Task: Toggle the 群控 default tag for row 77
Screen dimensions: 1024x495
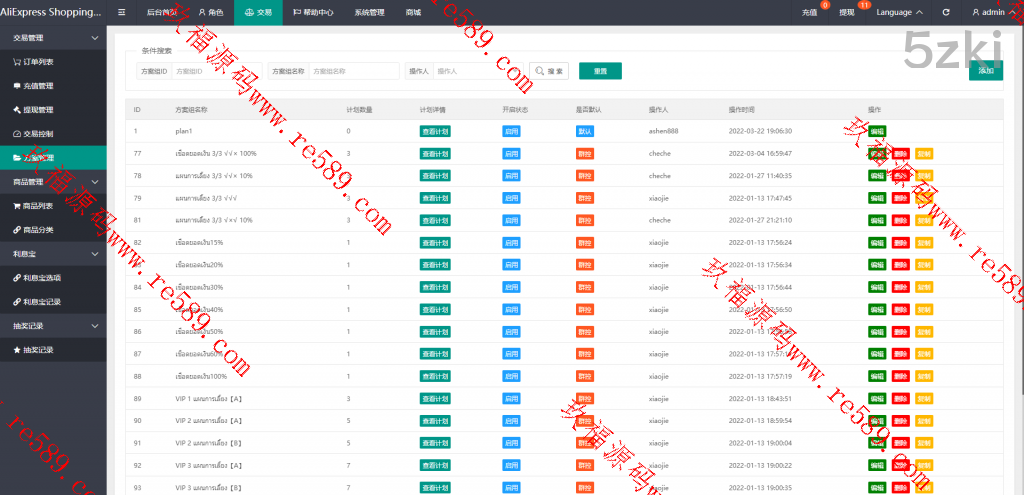Action: (x=585, y=153)
